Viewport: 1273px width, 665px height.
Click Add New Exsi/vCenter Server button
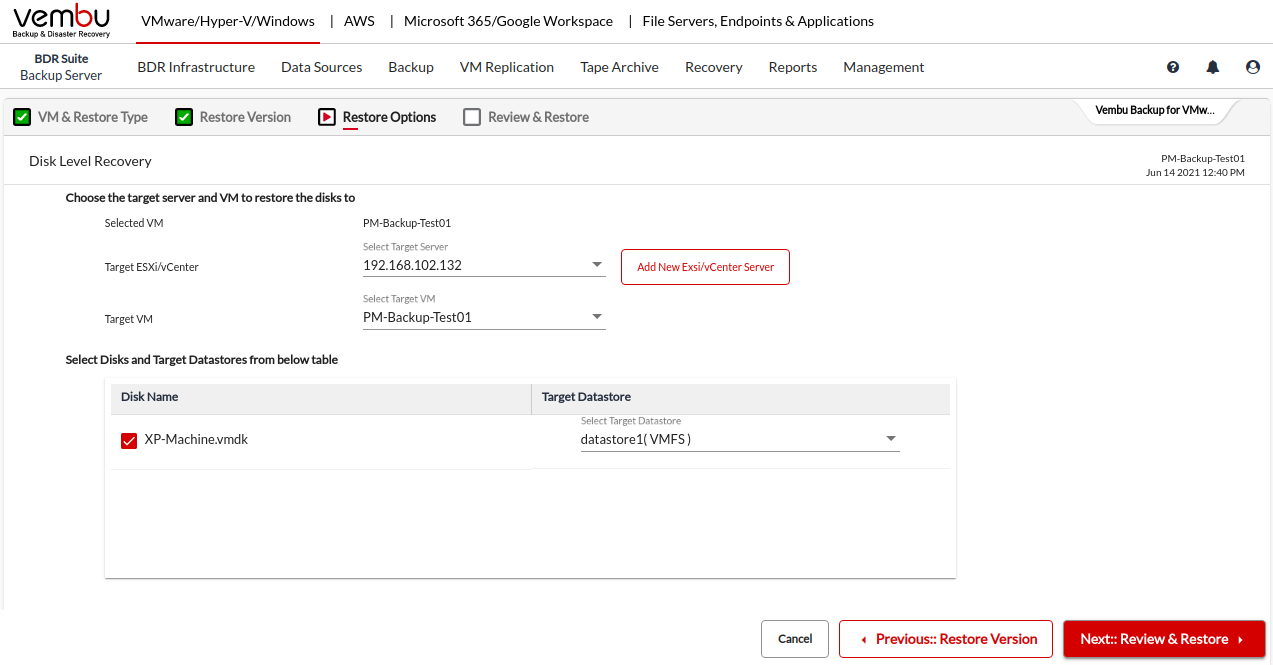[705, 267]
